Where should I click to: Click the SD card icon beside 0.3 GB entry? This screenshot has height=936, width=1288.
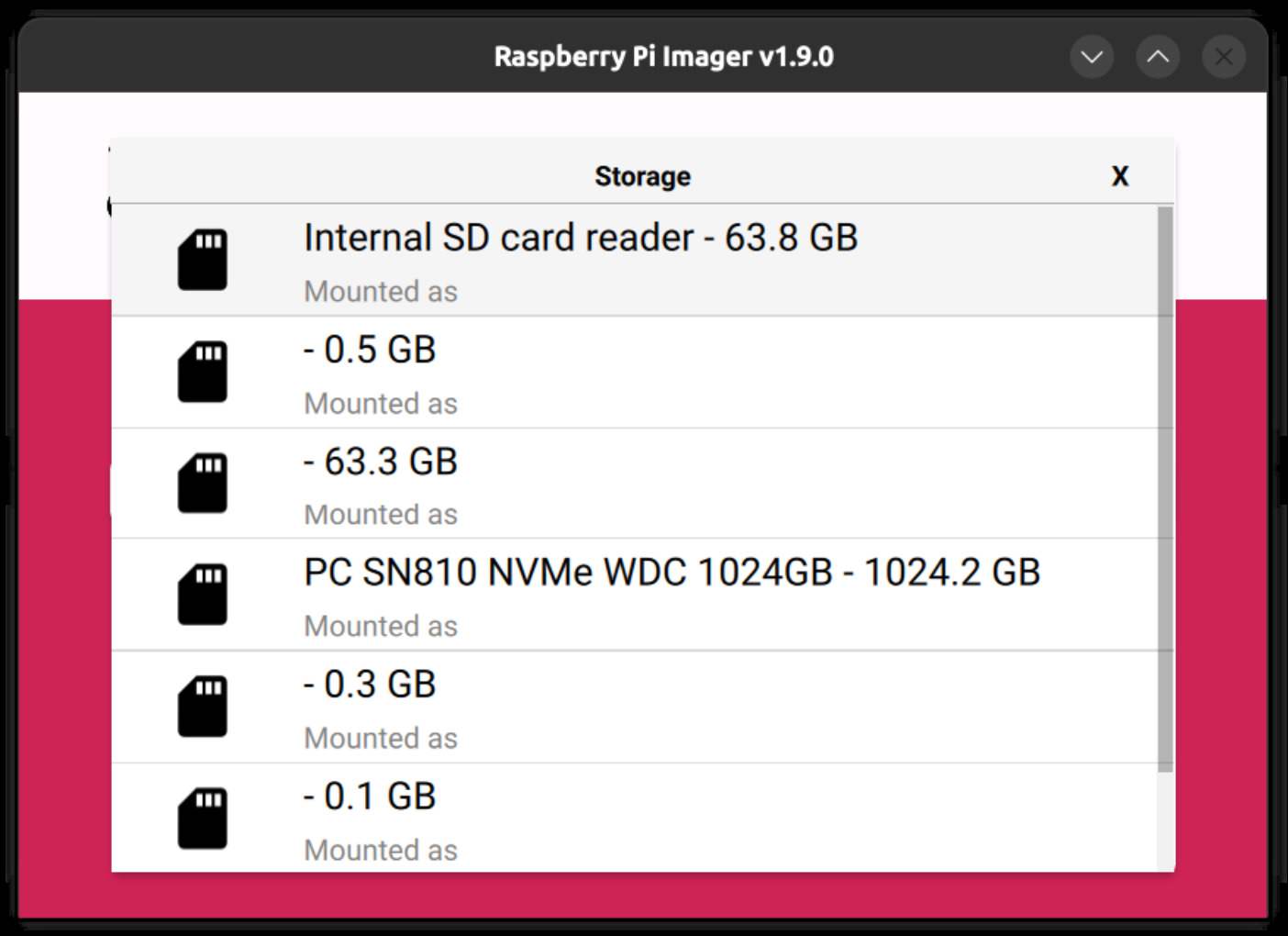202,707
